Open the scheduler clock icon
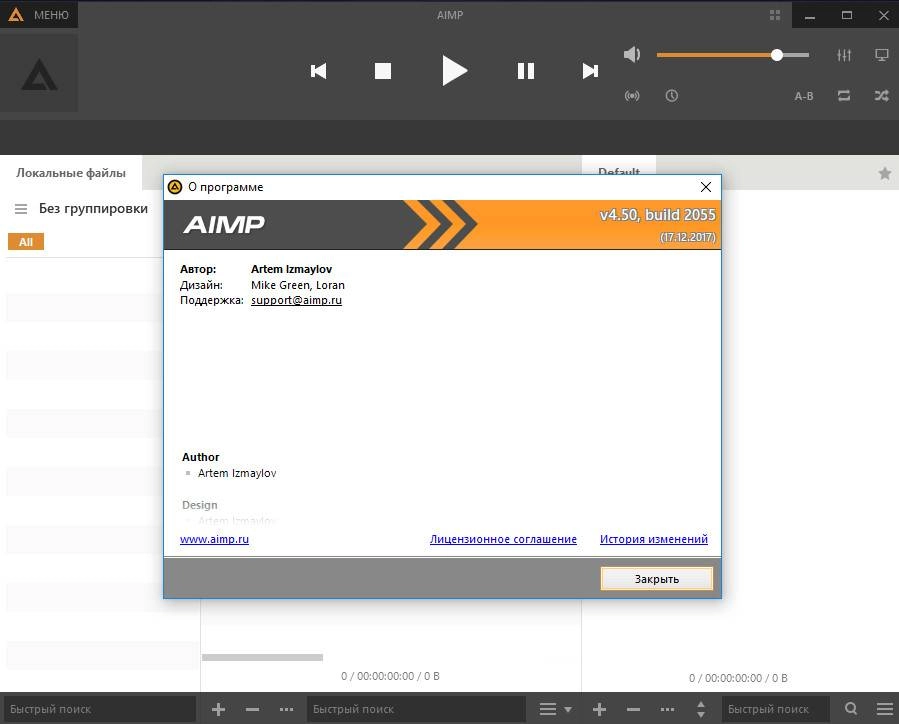The image size is (899, 724). (671, 96)
